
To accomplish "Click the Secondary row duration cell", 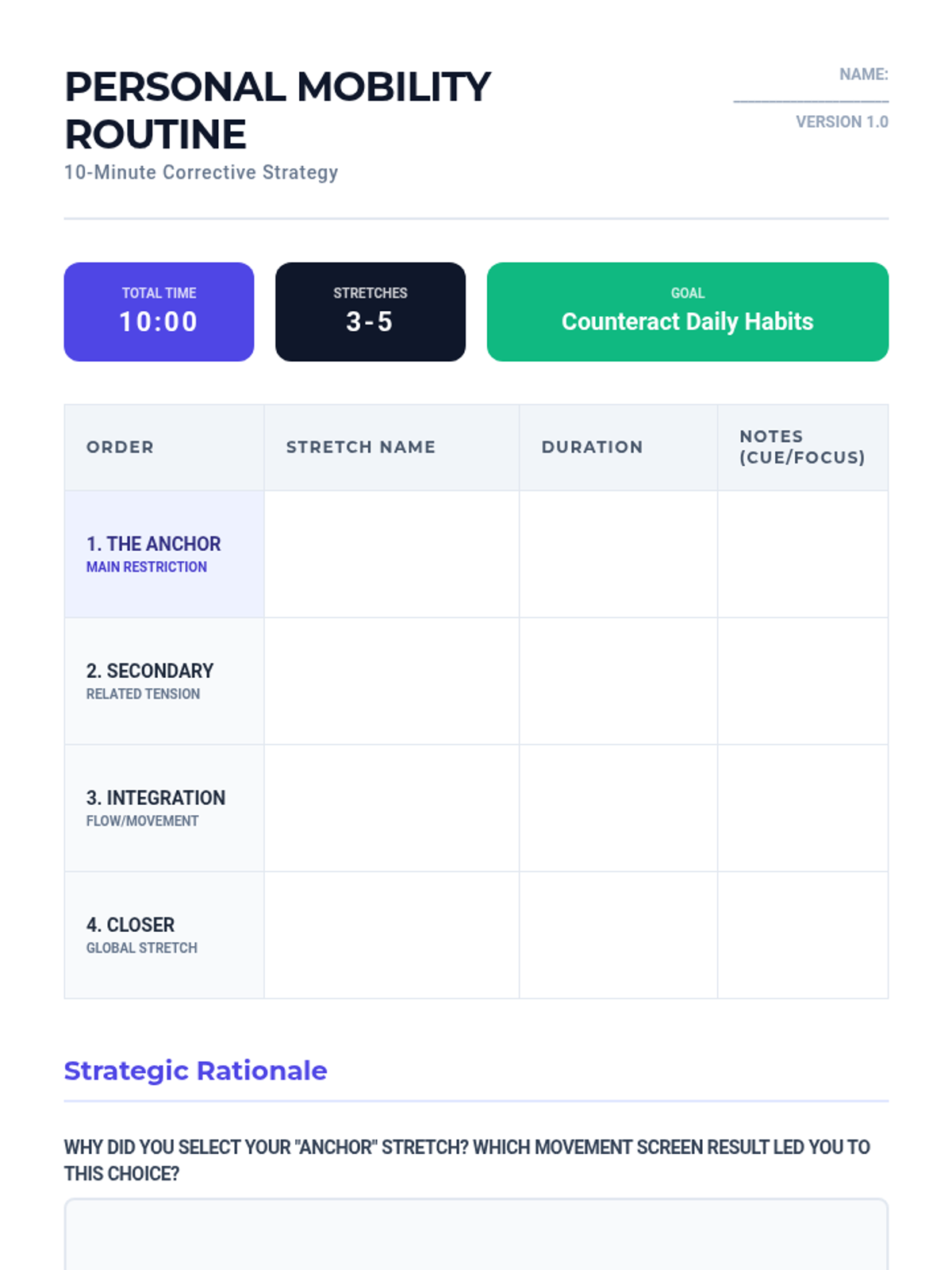I will [619, 681].
